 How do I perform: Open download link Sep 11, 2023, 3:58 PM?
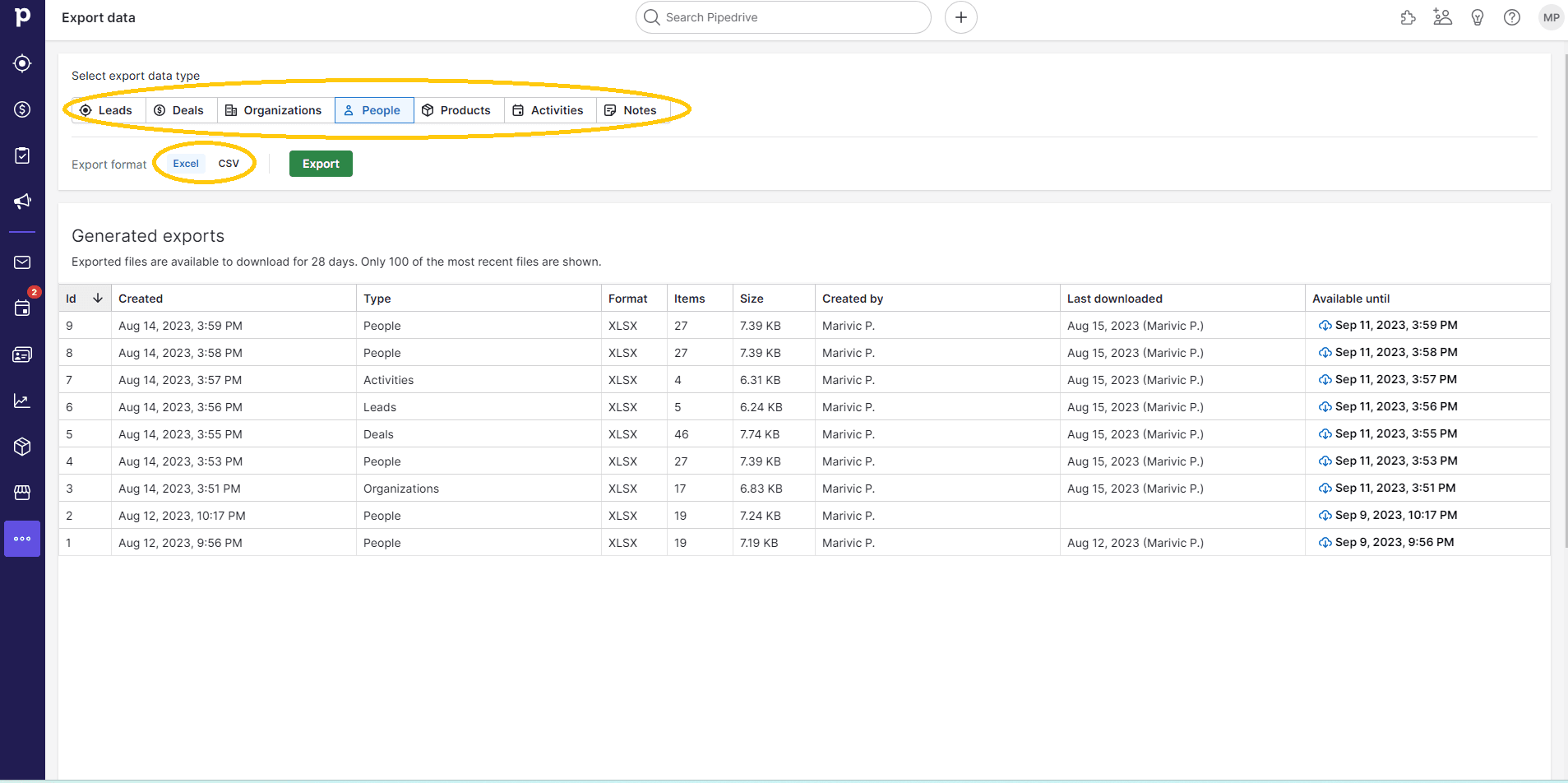coord(1396,352)
